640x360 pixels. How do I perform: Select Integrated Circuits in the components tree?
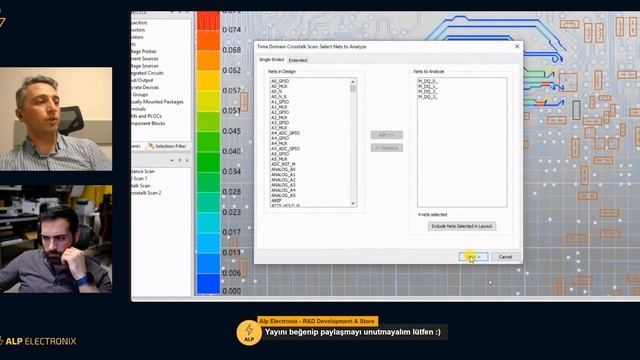[x=147, y=73]
